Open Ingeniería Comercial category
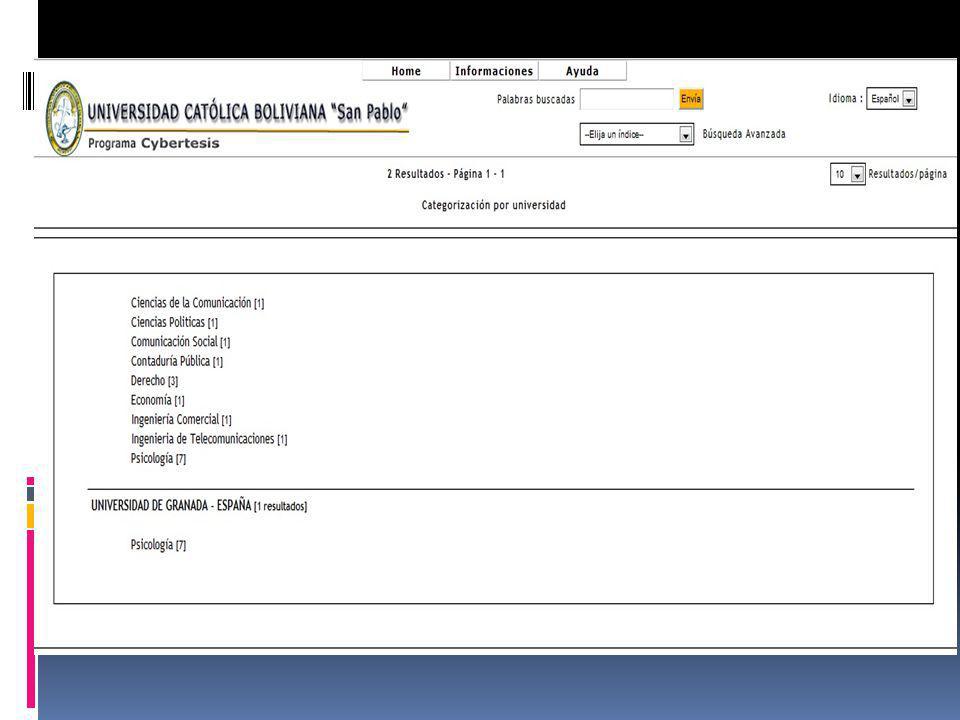This screenshot has width=960, height=720. (181, 419)
